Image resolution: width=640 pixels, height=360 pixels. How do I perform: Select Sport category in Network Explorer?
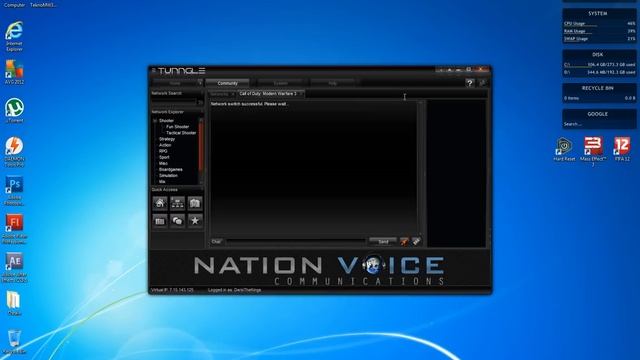(x=164, y=157)
